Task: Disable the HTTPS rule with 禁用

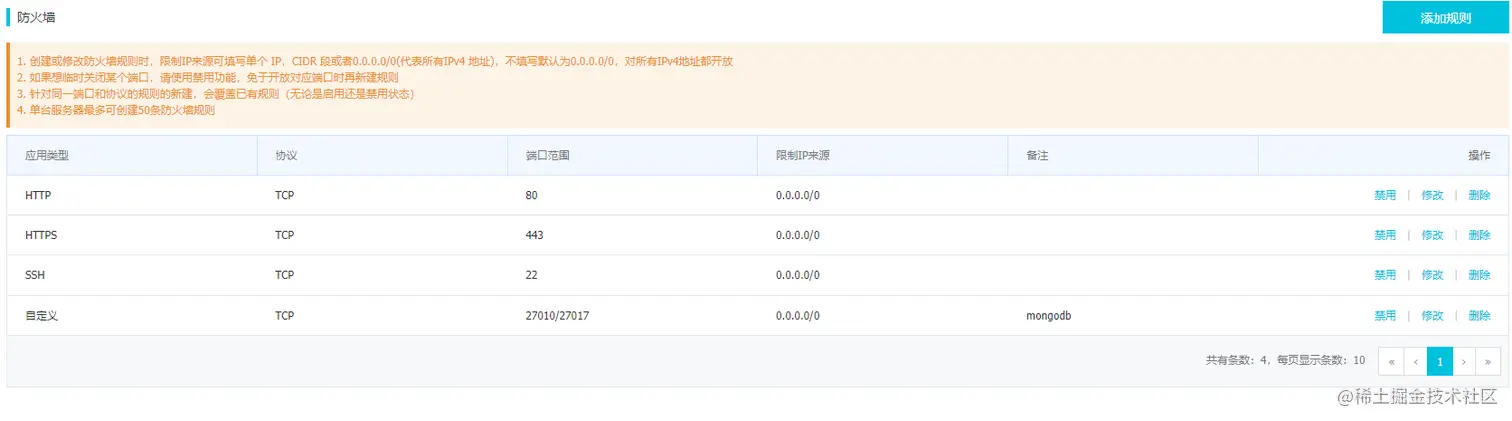Action: 1384,235
